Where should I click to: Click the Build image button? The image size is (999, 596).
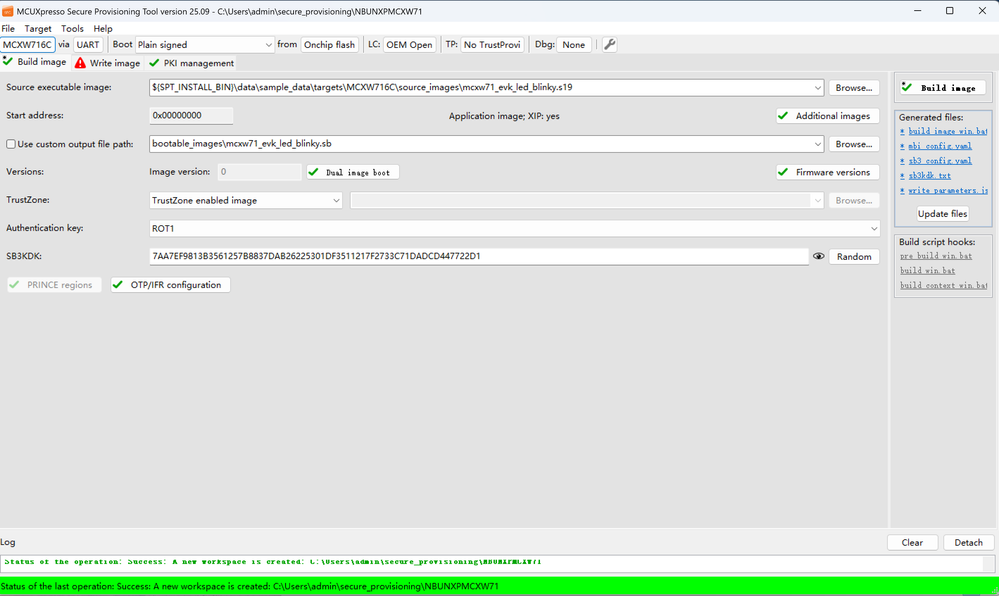(x=942, y=88)
